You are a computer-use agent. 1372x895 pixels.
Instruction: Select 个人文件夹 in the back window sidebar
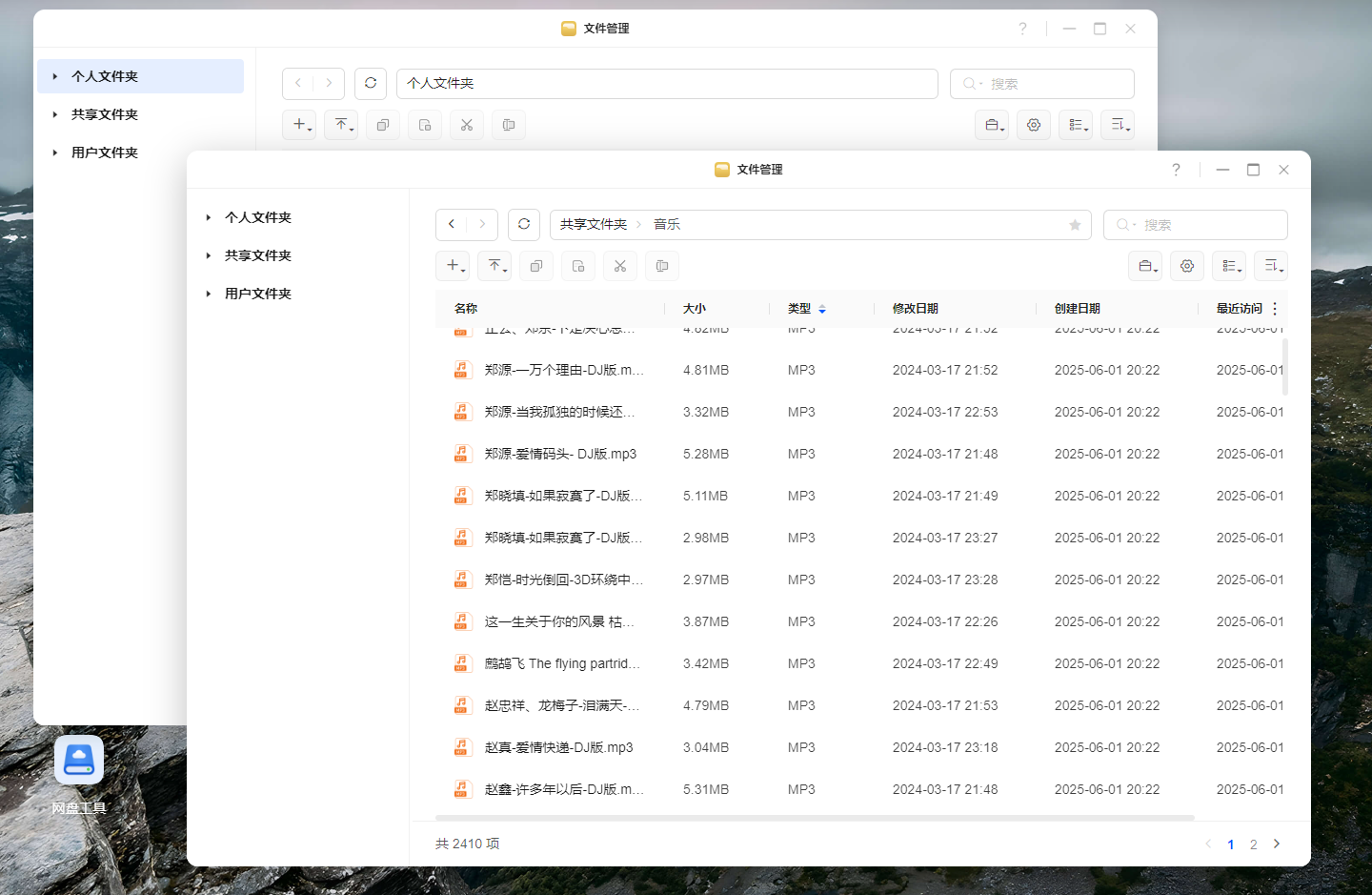coord(105,76)
